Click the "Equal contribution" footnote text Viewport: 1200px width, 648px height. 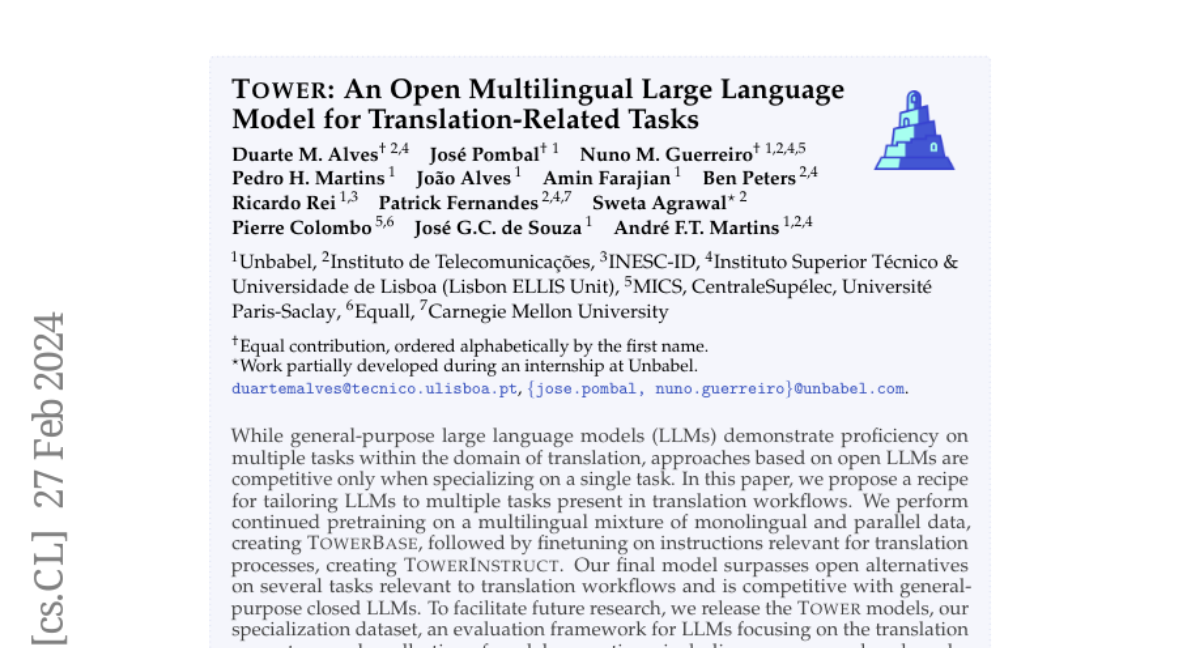click(x=474, y=346)
